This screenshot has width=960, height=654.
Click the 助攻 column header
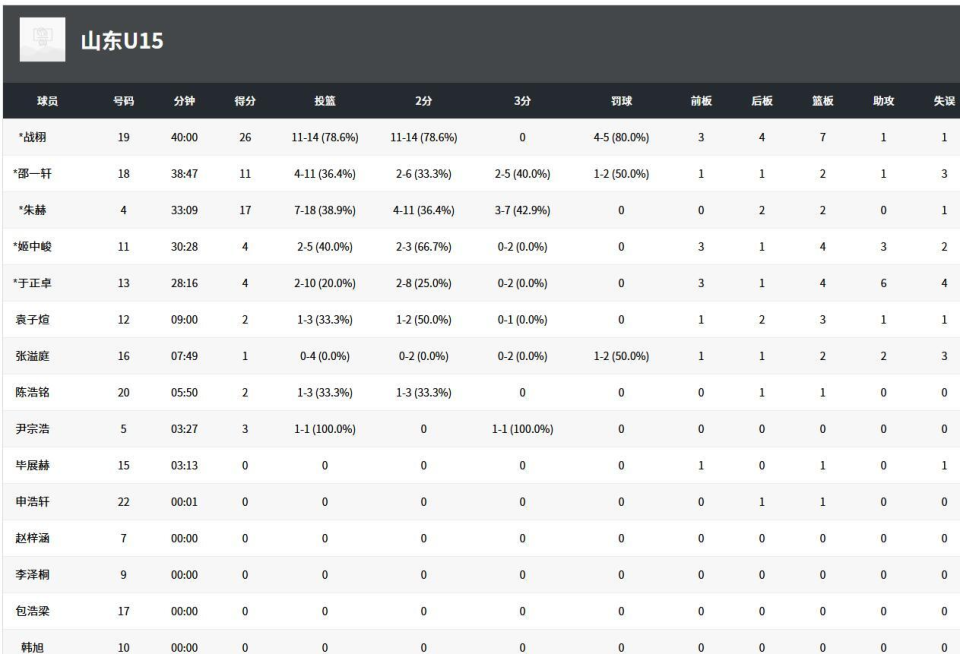(x=883, y=100)
